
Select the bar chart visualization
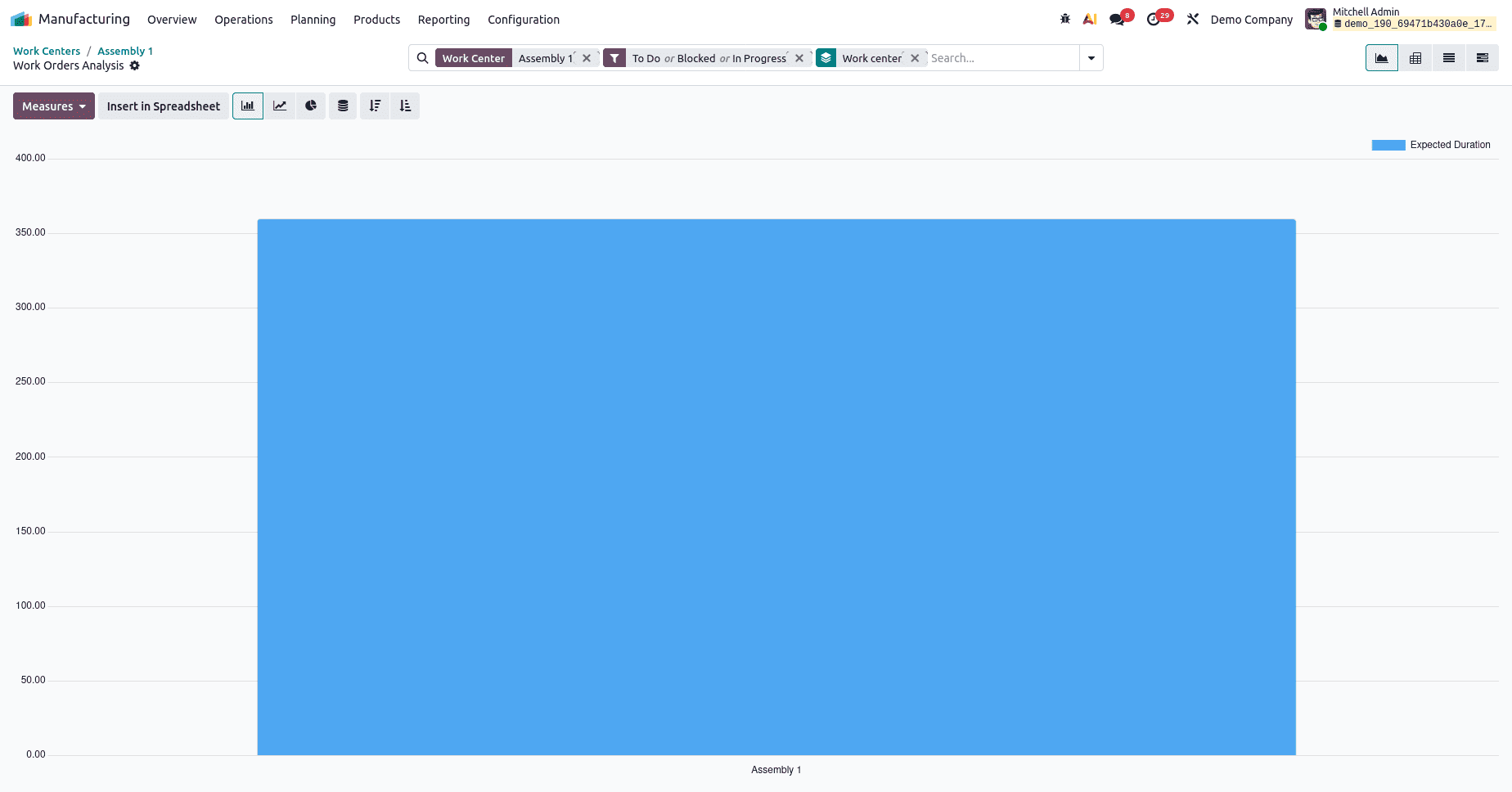[x=248, y=106]
